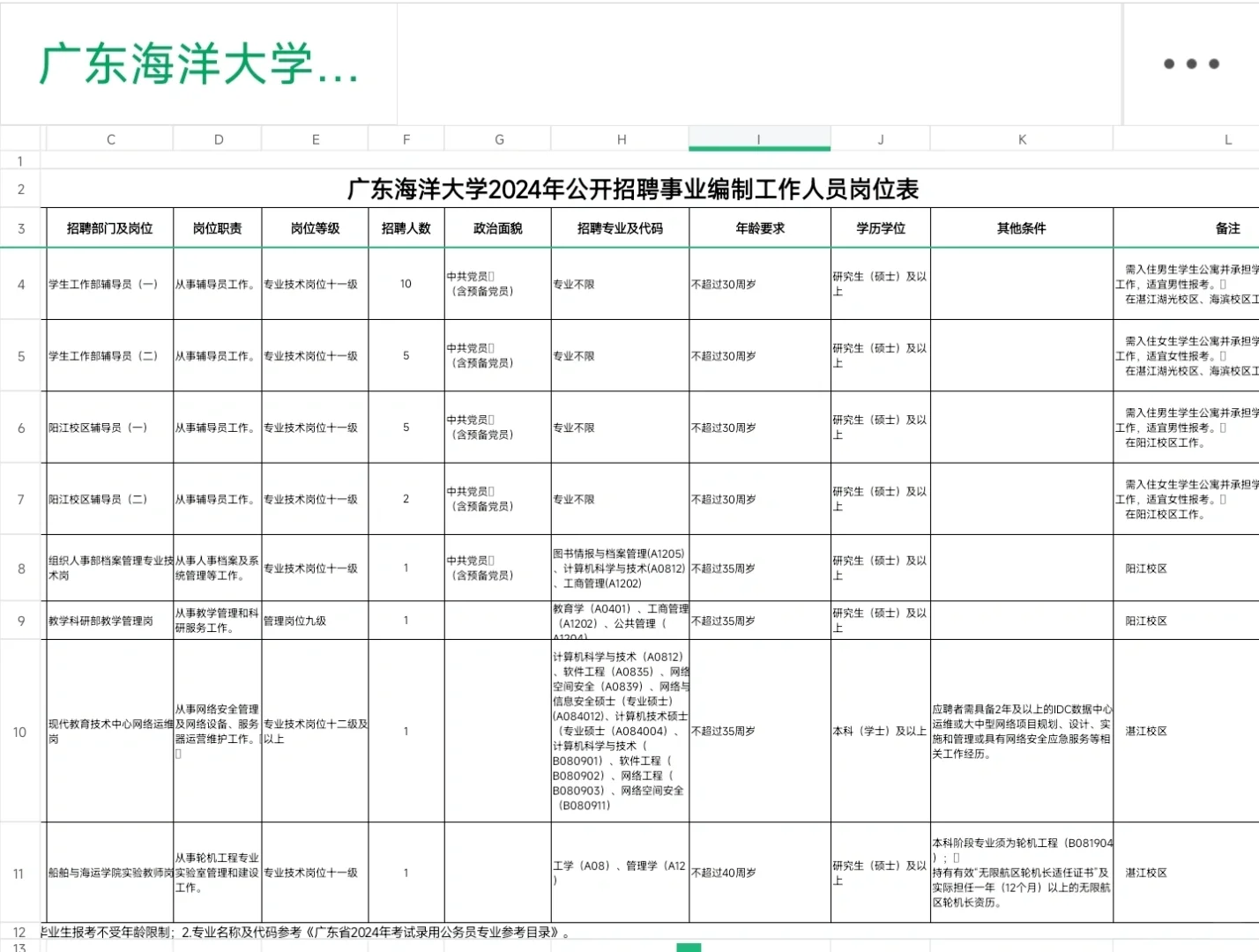Select row 10 remark cell 湛江校区
This screenshot has width=1259, height=952.
click(1186, 732)
